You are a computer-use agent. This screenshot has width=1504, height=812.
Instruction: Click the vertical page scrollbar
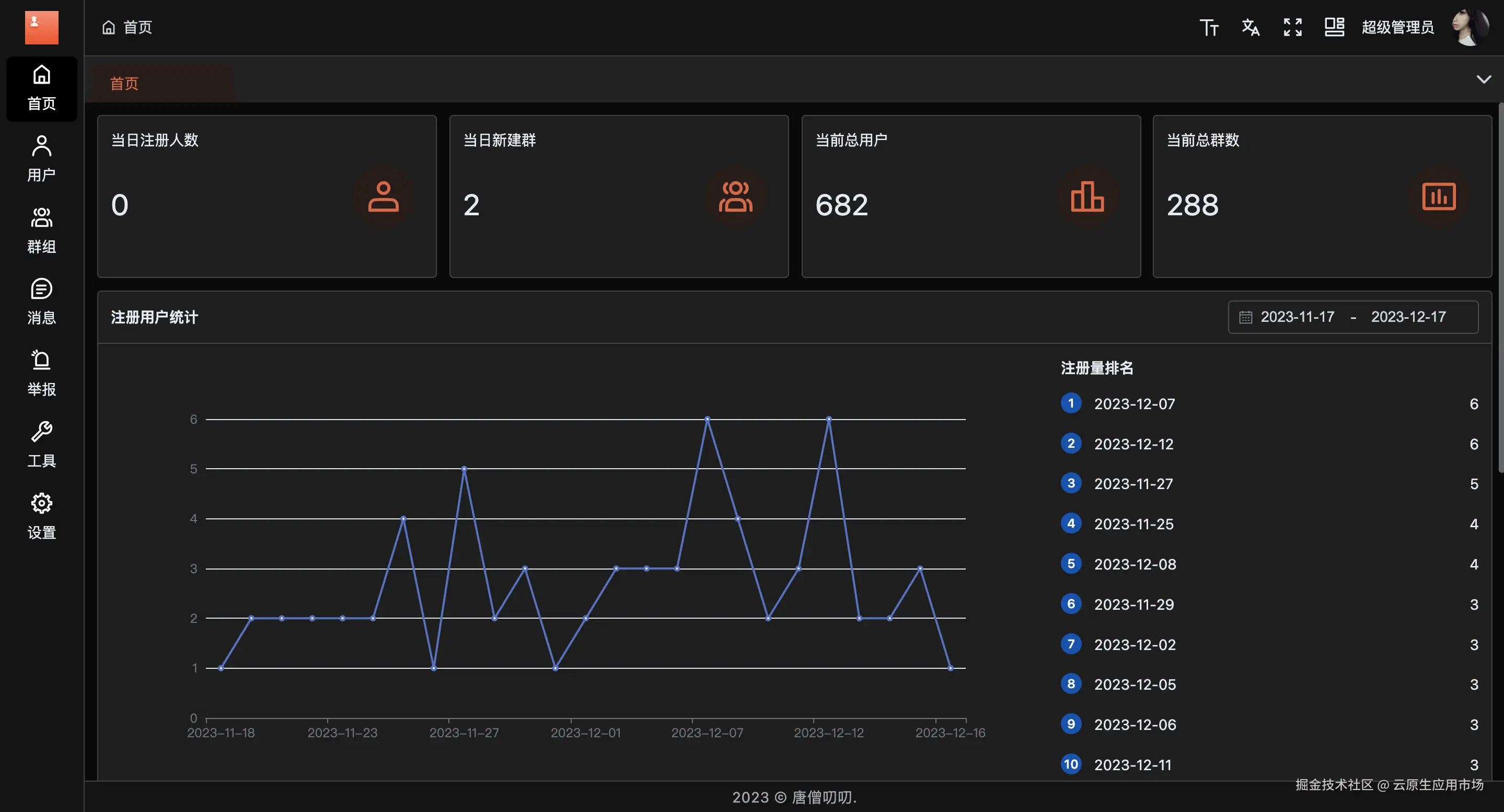pyautogui.click(x=1500, y=286)
